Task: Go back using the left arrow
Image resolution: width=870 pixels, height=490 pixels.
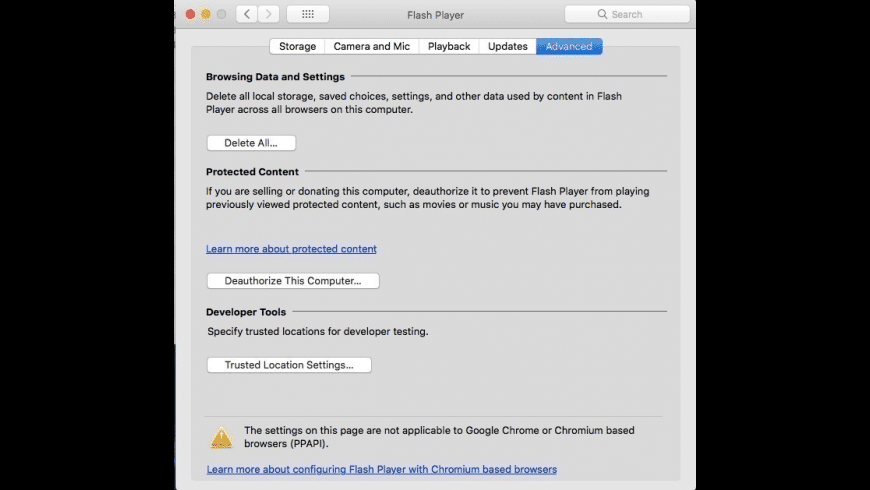Action: coord(247,14)
